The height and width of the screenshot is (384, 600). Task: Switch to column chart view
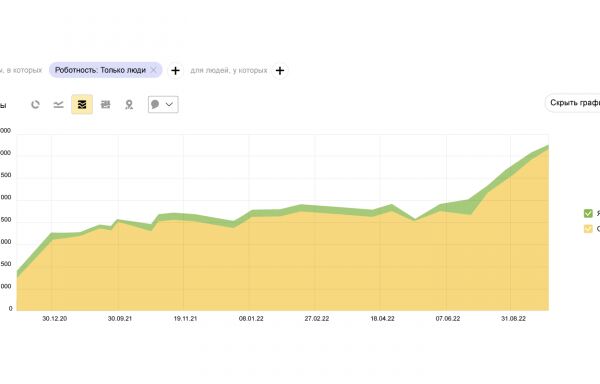pyautogui.click(x=106, y=104)
